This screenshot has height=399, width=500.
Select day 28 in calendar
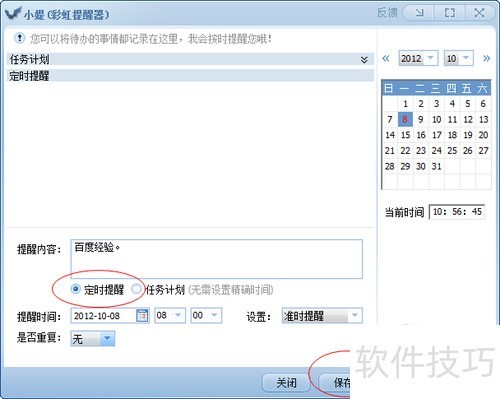tap(390, 166)
